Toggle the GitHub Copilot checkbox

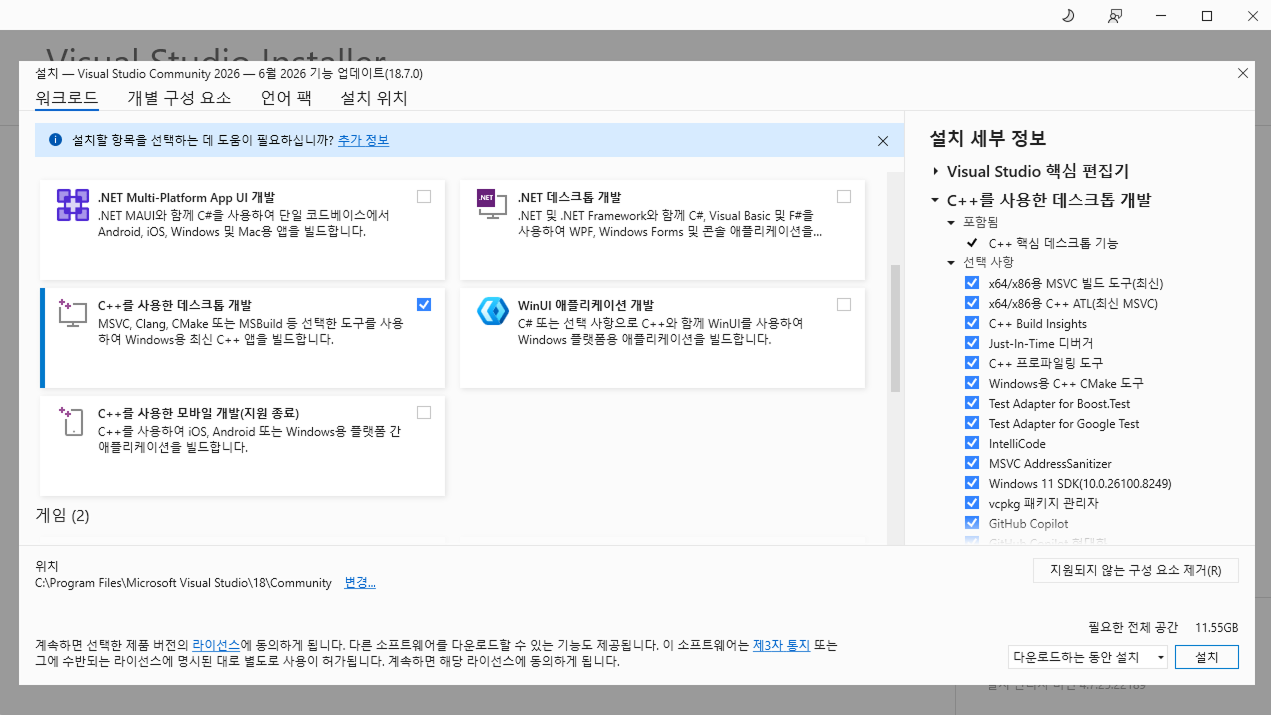click(x=972, y=523)
